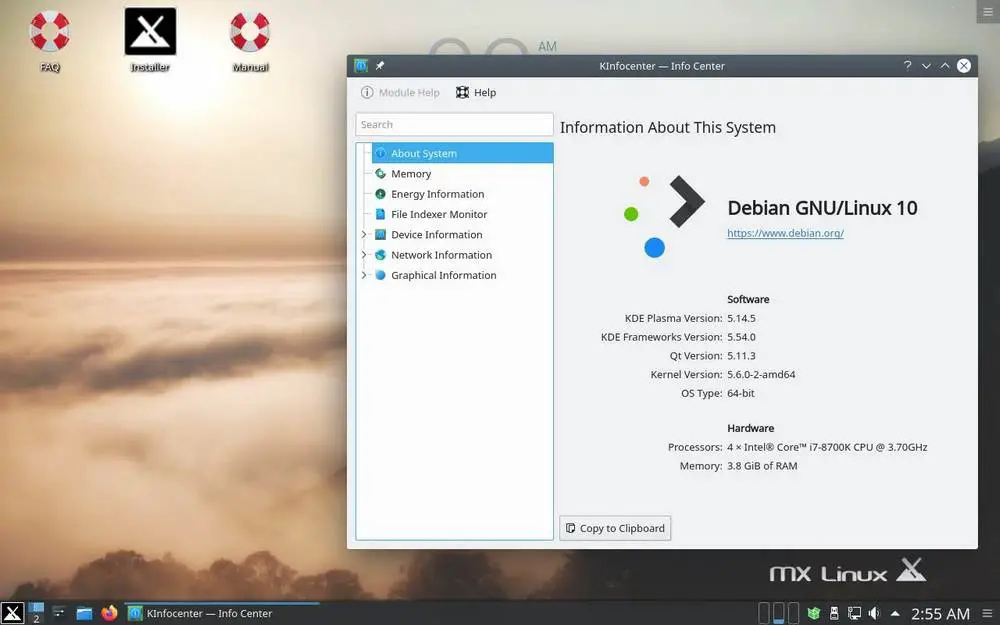Expand the Network Information node
The image size is (1000, 625).
[x=364, y=255]
